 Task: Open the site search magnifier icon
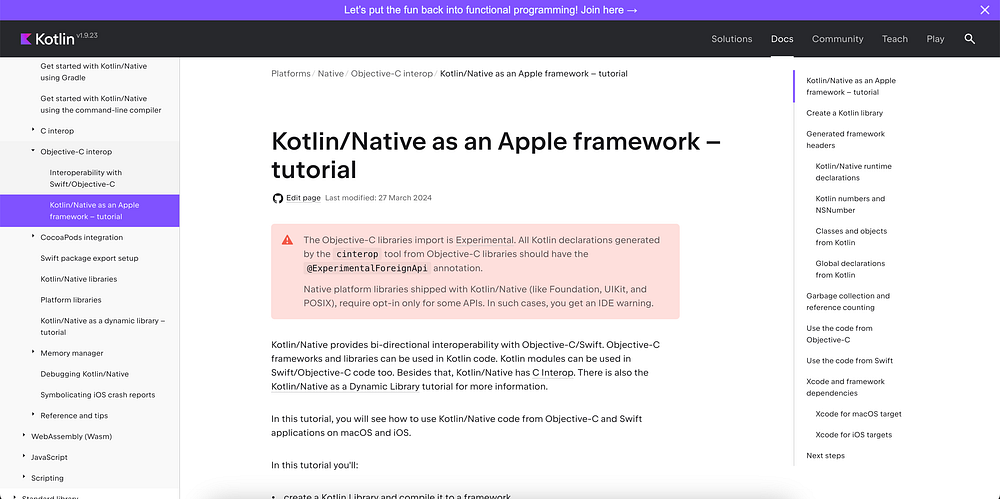point(969,39)
